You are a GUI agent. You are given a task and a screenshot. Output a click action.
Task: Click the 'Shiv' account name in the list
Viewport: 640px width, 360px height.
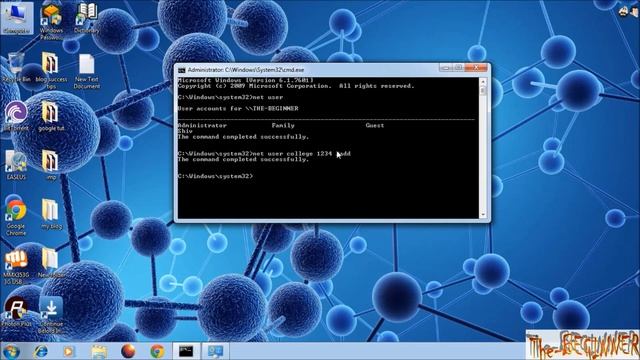tap(185, 131)
